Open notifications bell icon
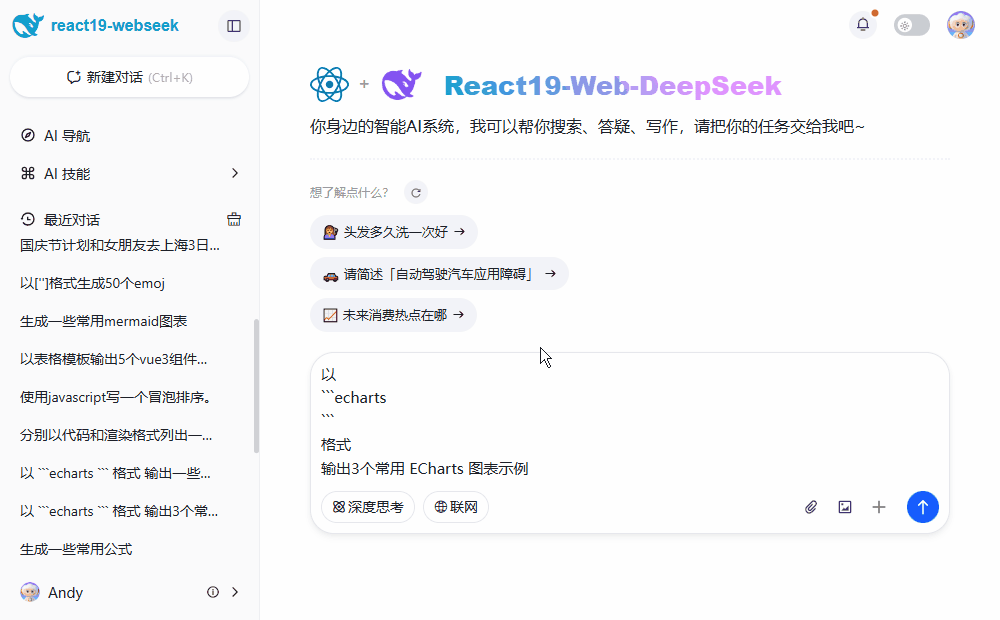 (x=863, y=25)
